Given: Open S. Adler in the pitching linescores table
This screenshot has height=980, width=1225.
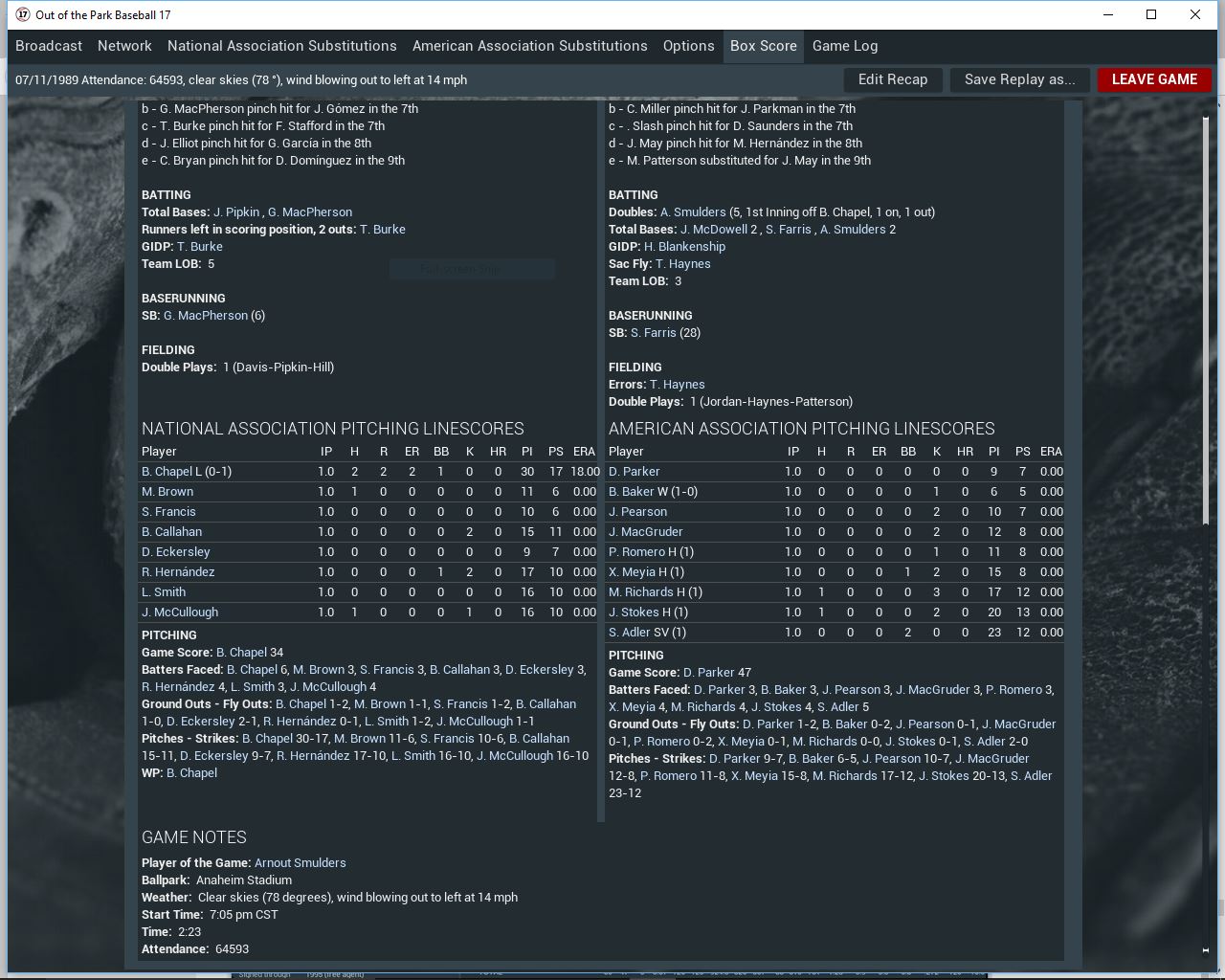Looking at the screenshot, I should [630, 633].
